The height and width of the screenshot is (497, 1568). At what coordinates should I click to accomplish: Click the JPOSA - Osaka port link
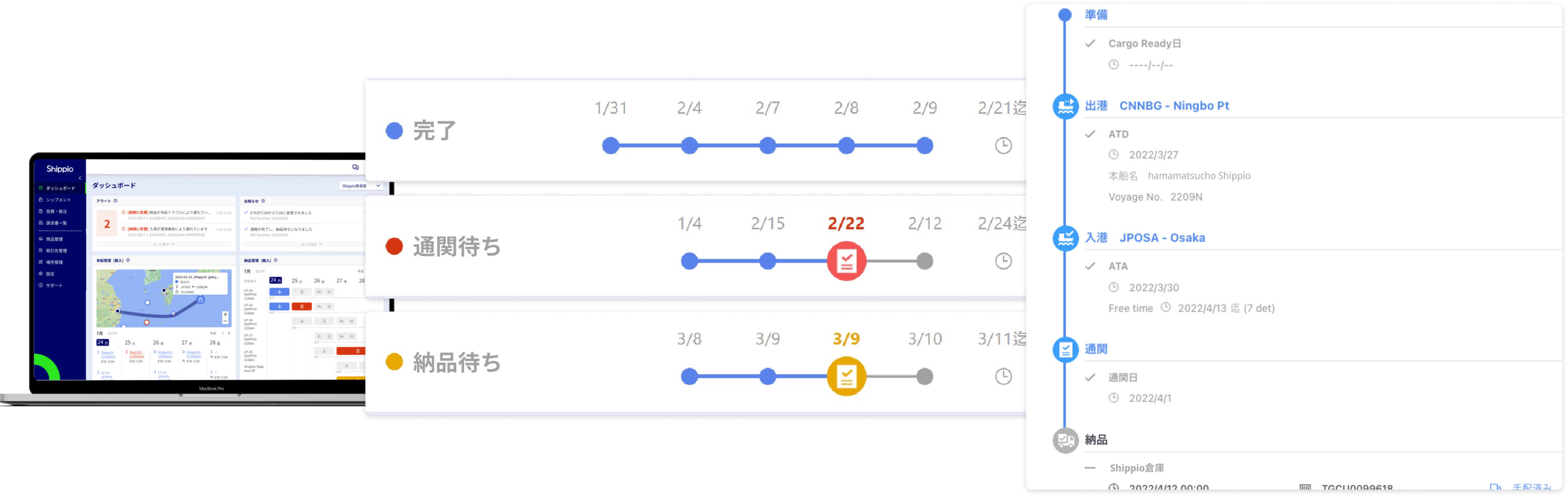(x=1162, y=238)
